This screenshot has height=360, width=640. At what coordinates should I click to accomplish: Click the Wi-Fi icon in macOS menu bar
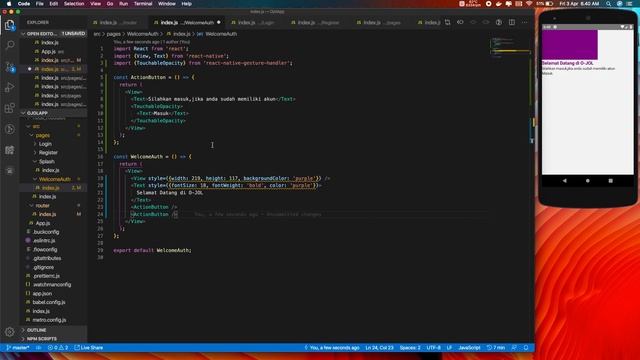[529, 4]
